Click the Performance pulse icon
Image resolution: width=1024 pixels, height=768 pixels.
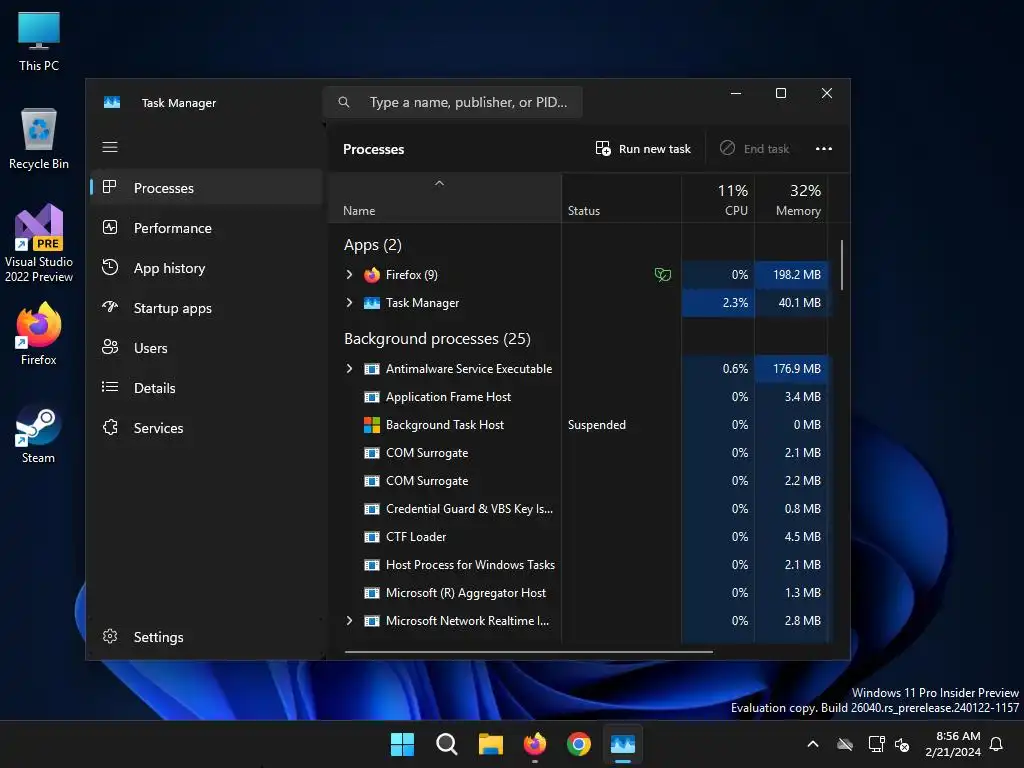point(110,227)
